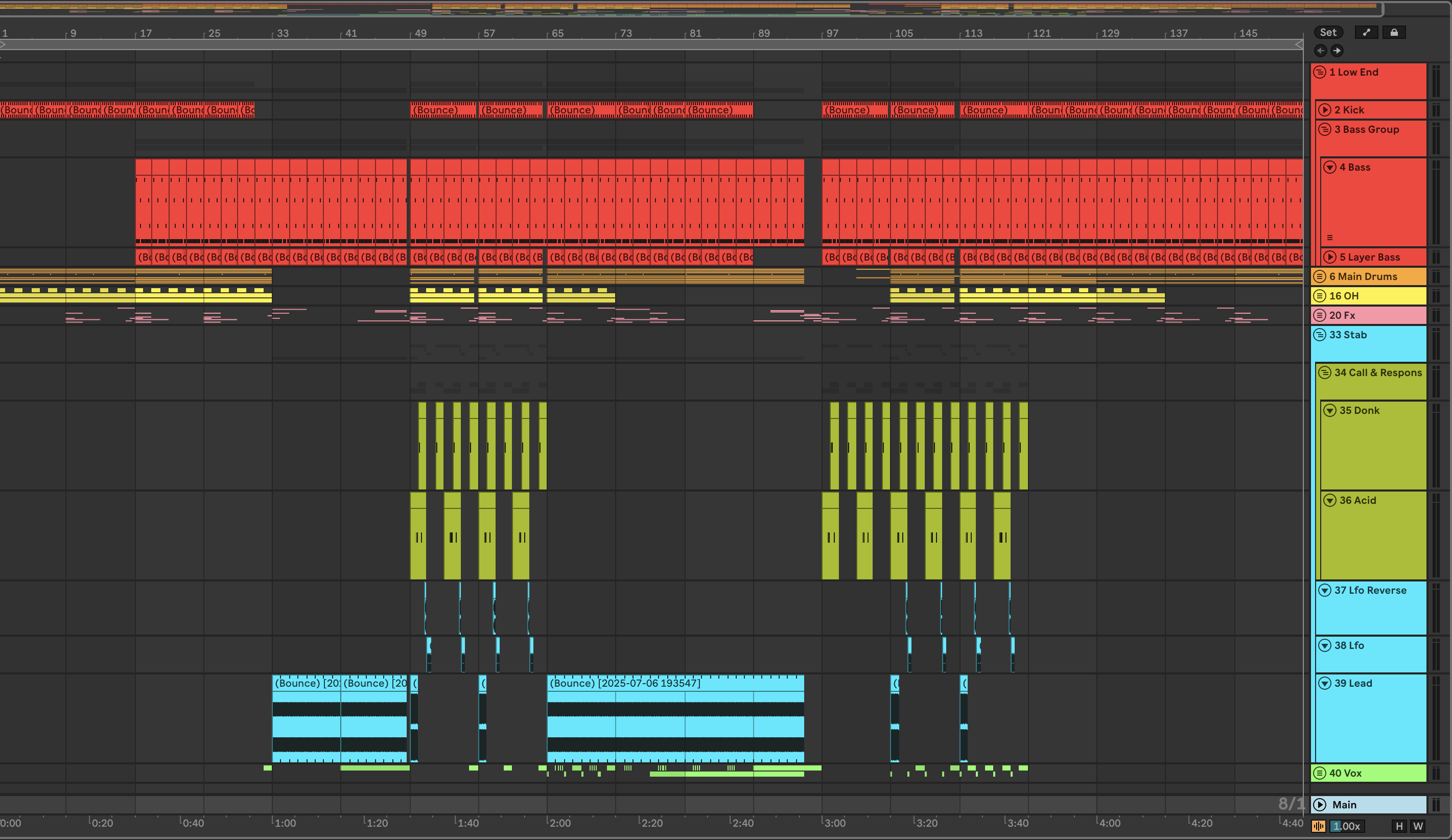The height and width of the screenshot is (840, 1452).
Task: Jump to next locator with right arrow
Action: [1337, 51]
